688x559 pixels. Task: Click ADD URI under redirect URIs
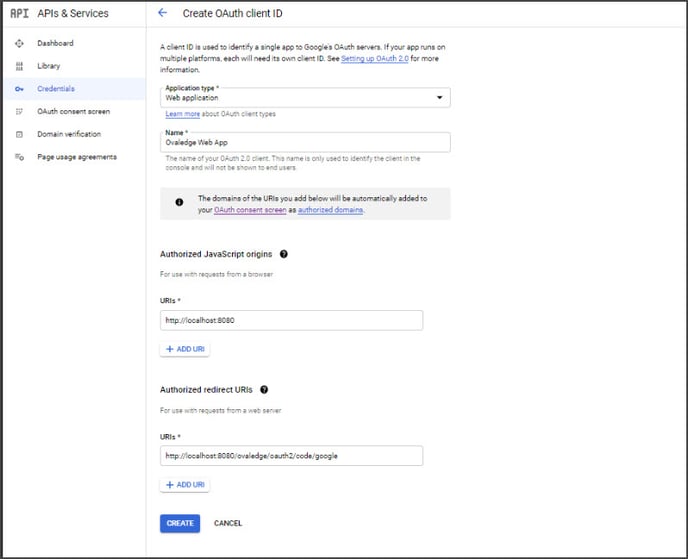[185, 485]
